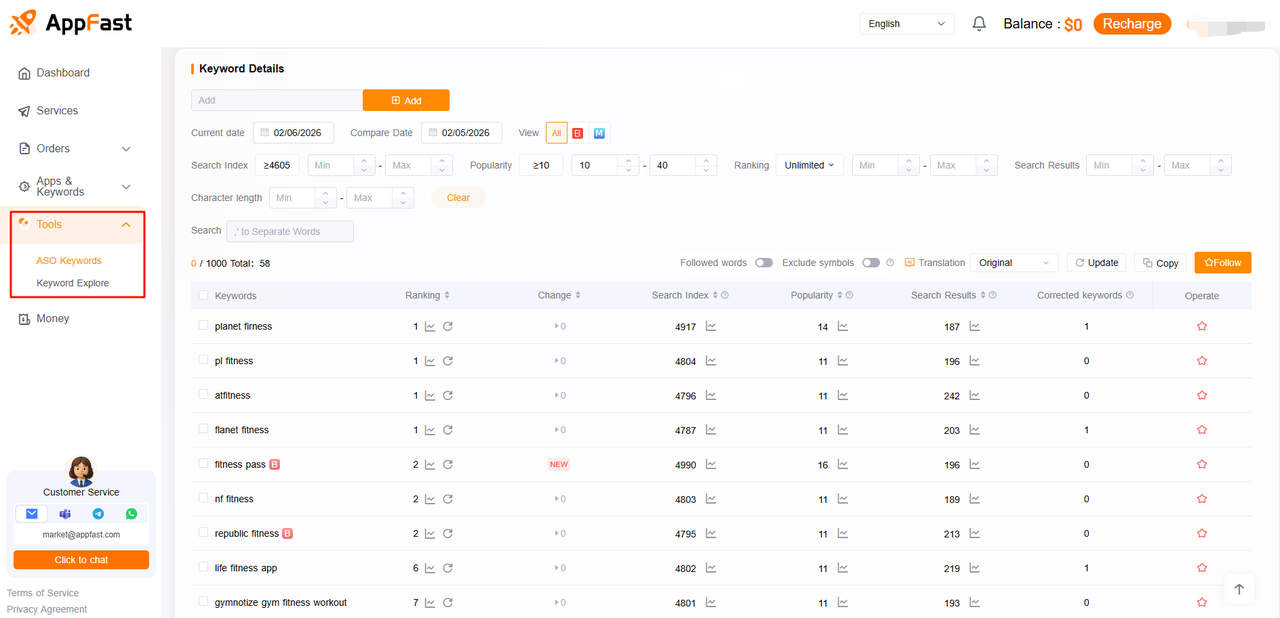This screenshot has width=1280, height=618.
Task: Expand the Ranking Unlimited dropdown
Action: 809,166
